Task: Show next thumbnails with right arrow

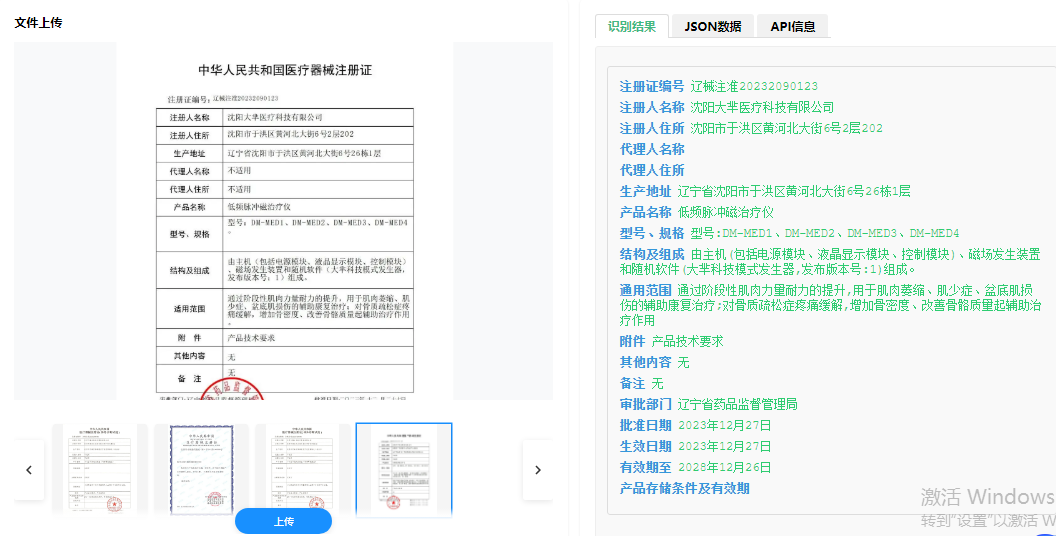Action: tap(537, 470)
